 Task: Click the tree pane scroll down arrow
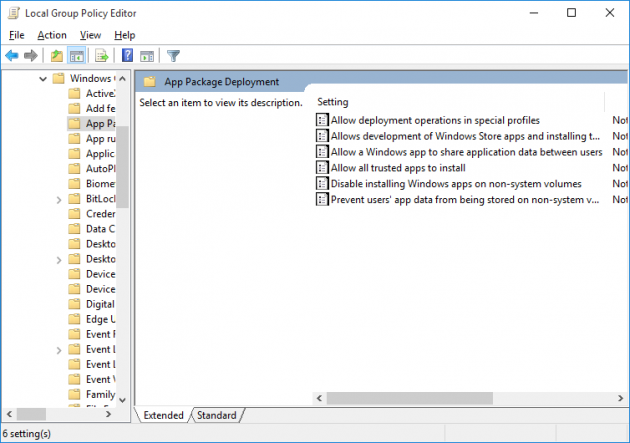click(x=123, y=400)
